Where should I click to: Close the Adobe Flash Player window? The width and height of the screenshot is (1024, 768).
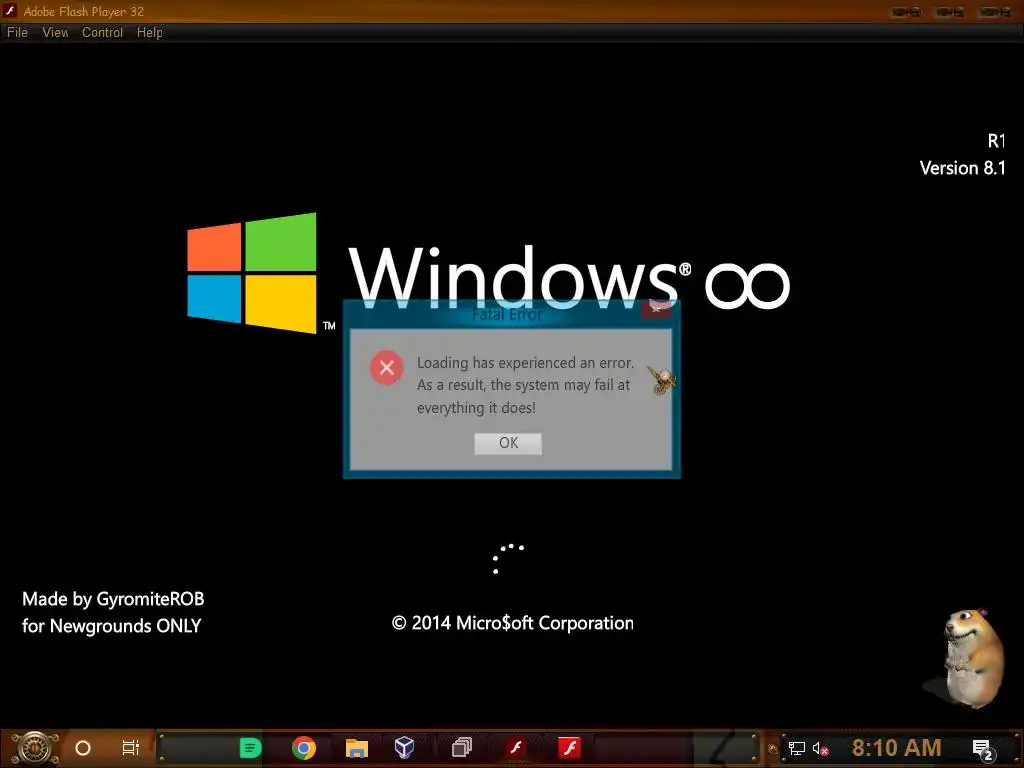995,12
